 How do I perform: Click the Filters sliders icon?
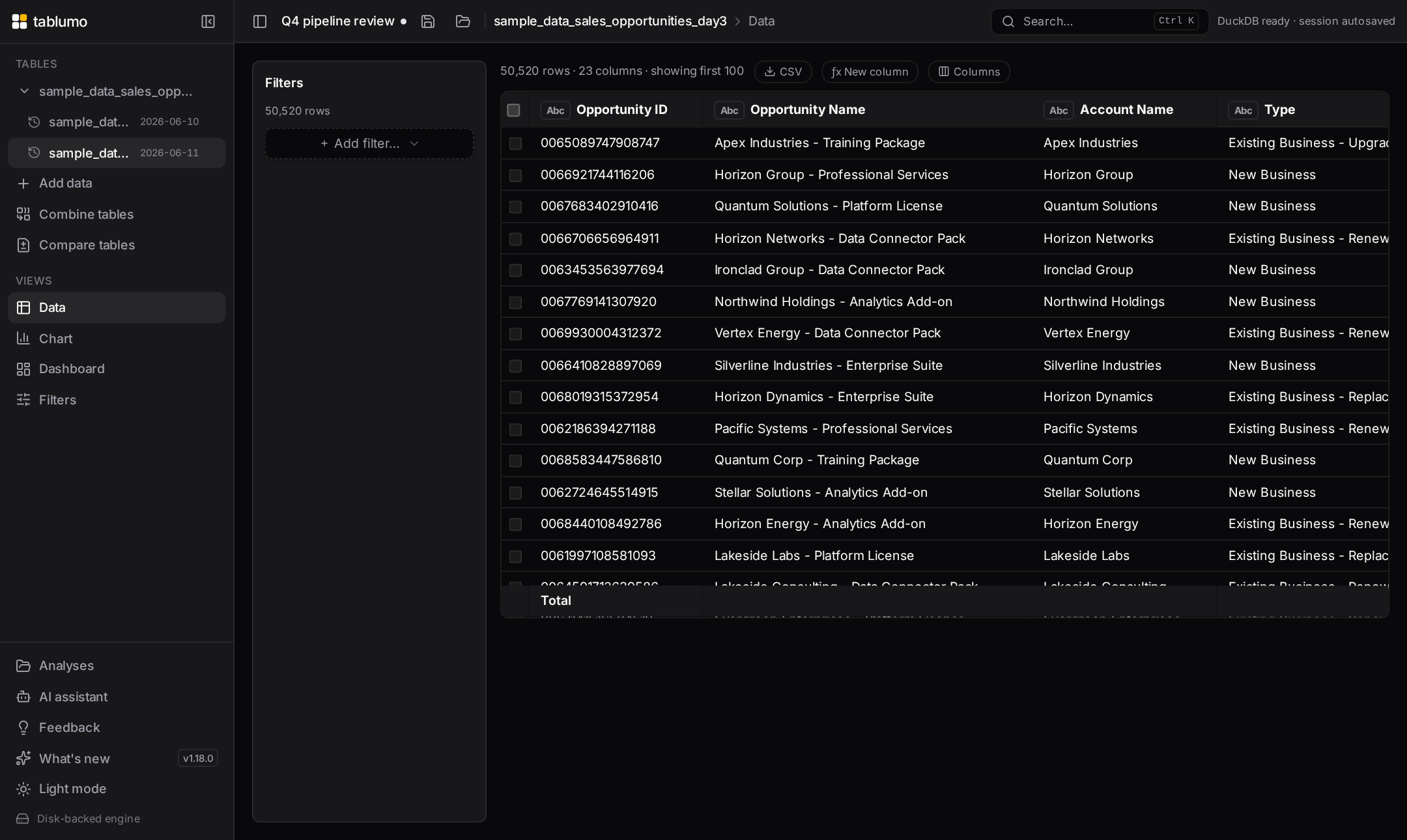pyautogui.click(x=23, y=400)
